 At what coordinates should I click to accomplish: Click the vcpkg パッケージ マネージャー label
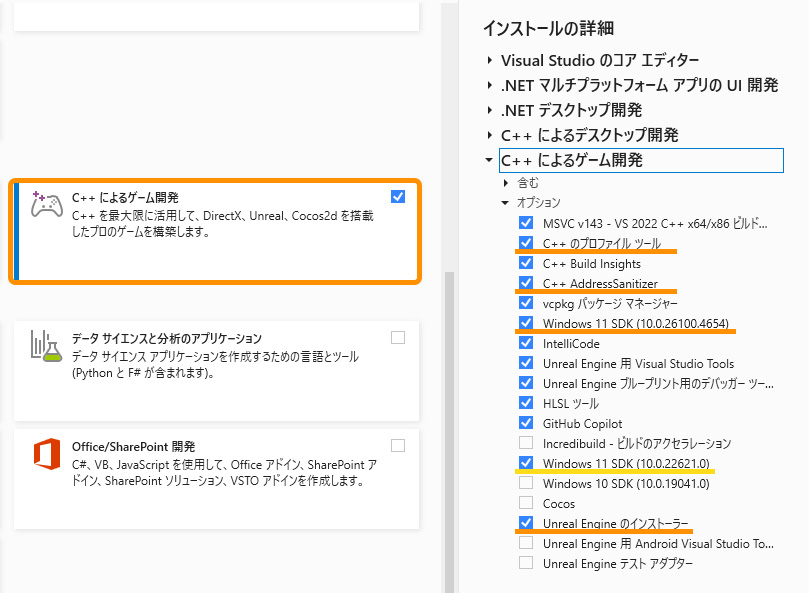pos(610,303)
